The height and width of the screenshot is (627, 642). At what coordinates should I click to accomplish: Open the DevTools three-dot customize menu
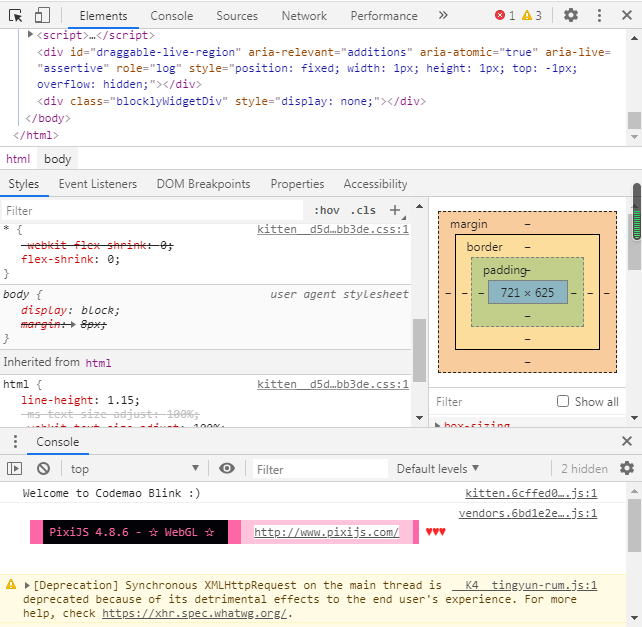pyautogui.click(x=599, y=16)
